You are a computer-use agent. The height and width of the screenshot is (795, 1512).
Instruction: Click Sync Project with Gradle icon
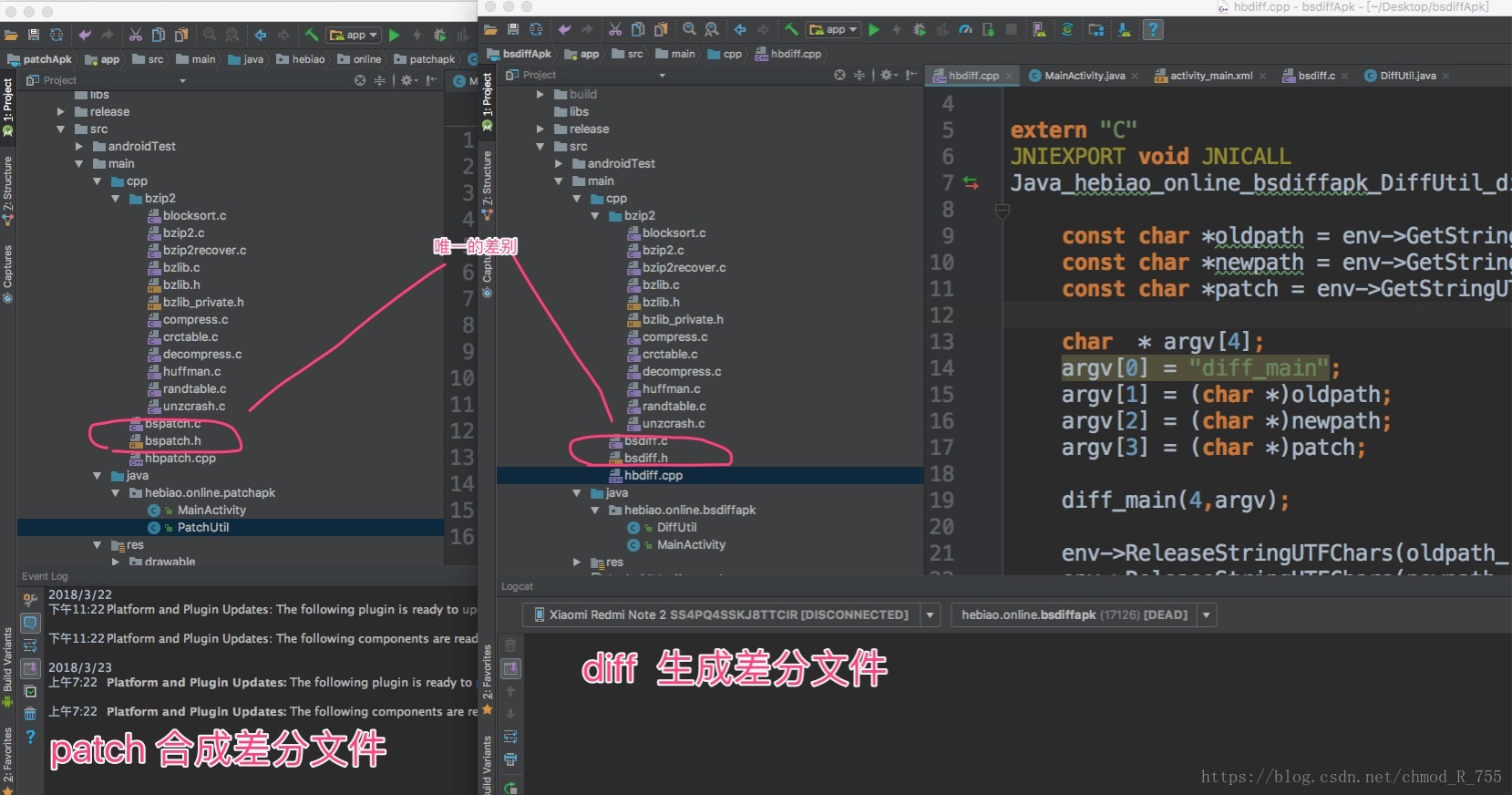pos(1067,30)
